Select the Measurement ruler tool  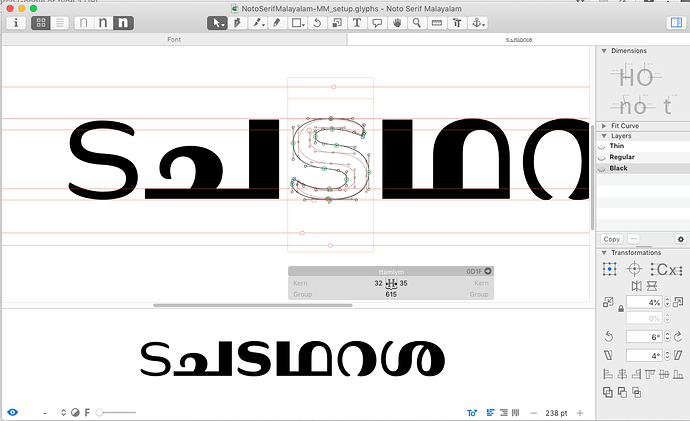tap(437, 23)
